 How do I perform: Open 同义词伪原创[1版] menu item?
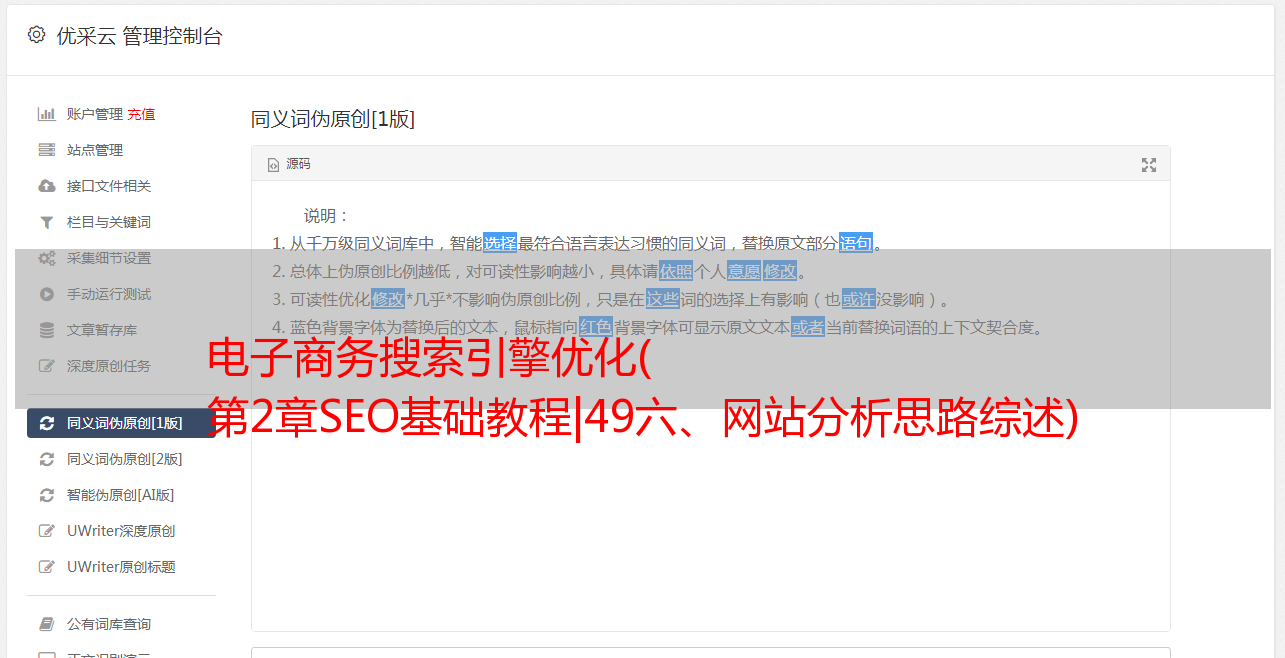121,423
